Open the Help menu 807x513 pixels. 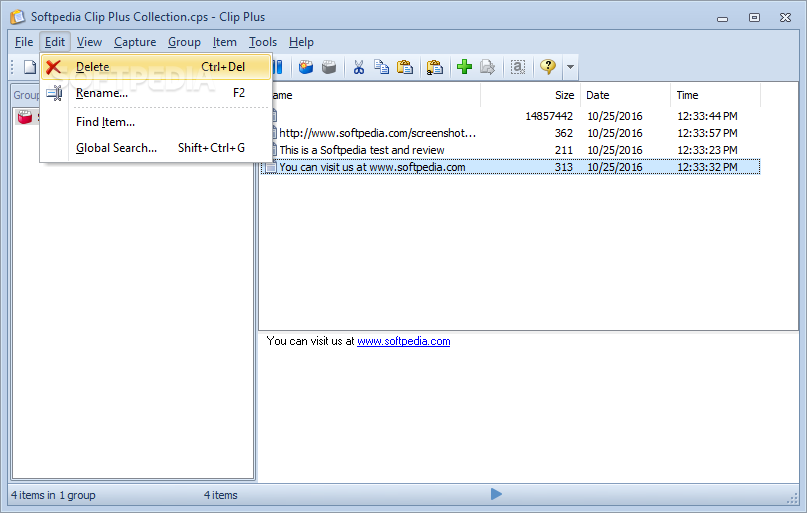tap(301, 42)
